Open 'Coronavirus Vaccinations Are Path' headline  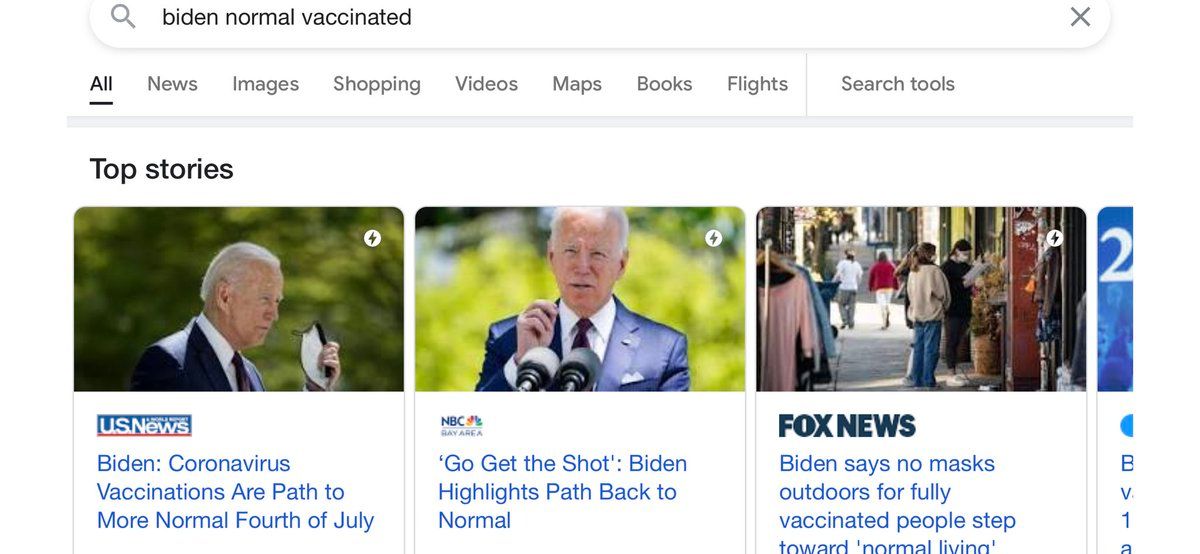pos(235,492)
